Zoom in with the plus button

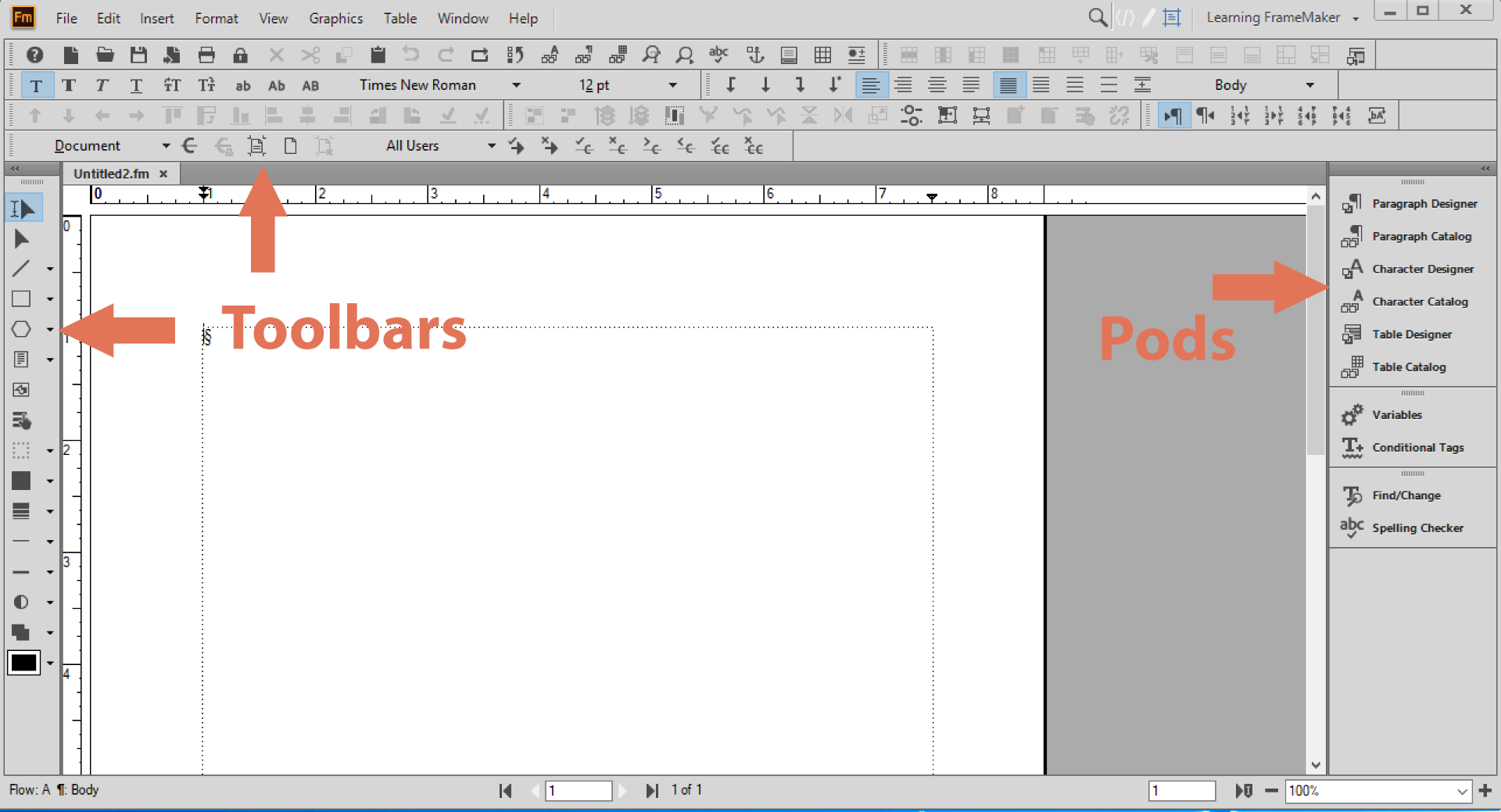(1485, 791)
